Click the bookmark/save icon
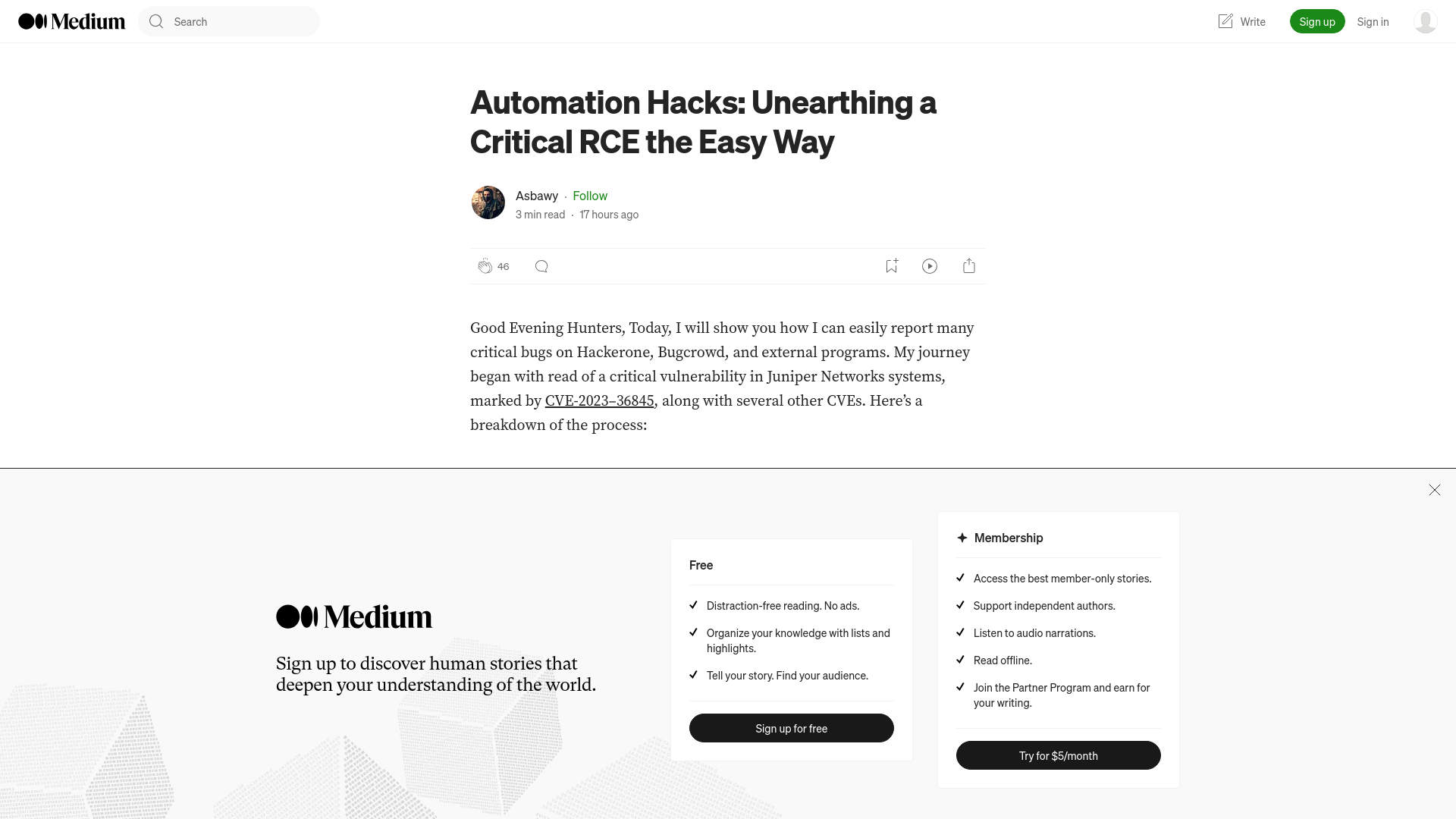 [x=891, y=266]
